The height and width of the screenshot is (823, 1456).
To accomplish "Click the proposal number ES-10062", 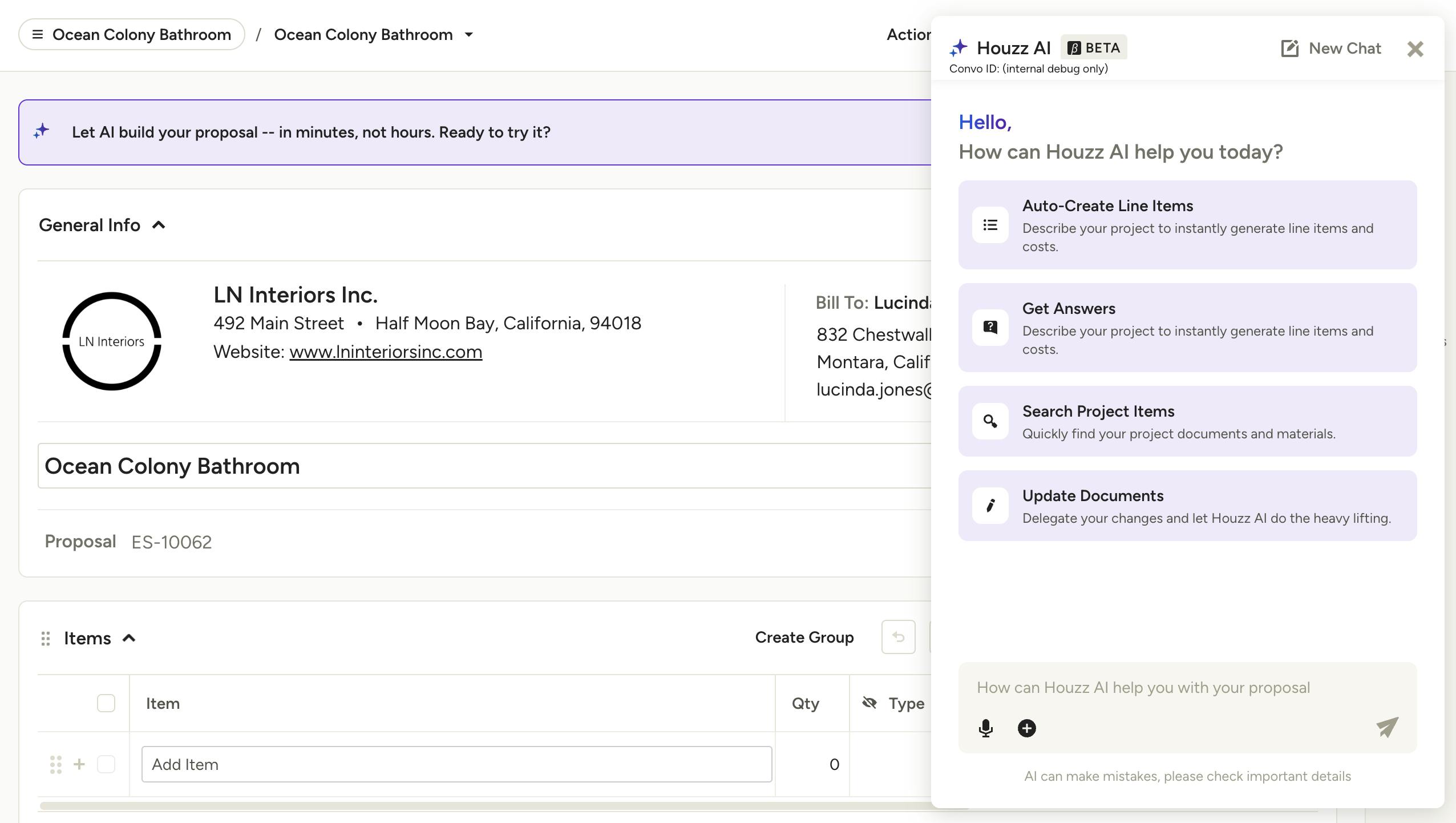I will pos(171,542).
